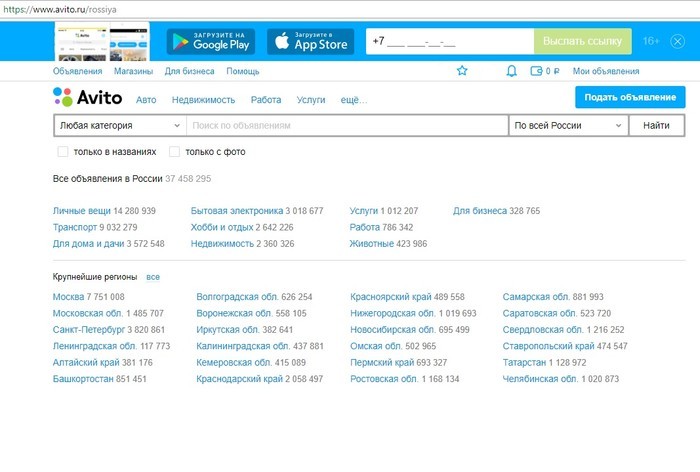Viewport: 700px width, 472px height.
Task: Select Работа header tab
Action: pos(266,100)
